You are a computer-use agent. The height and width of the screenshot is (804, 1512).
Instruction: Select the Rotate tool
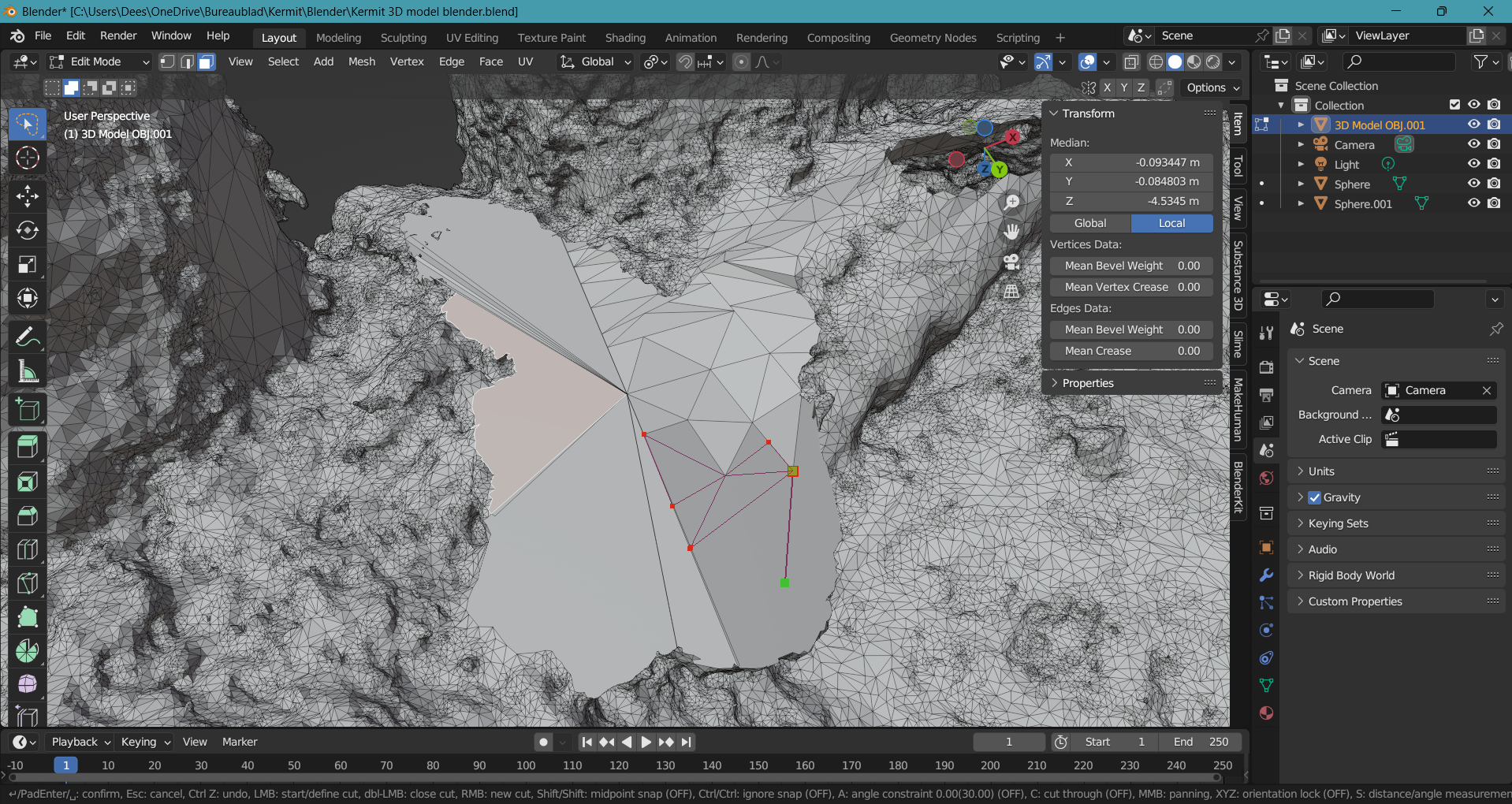(x=28, y=230)
